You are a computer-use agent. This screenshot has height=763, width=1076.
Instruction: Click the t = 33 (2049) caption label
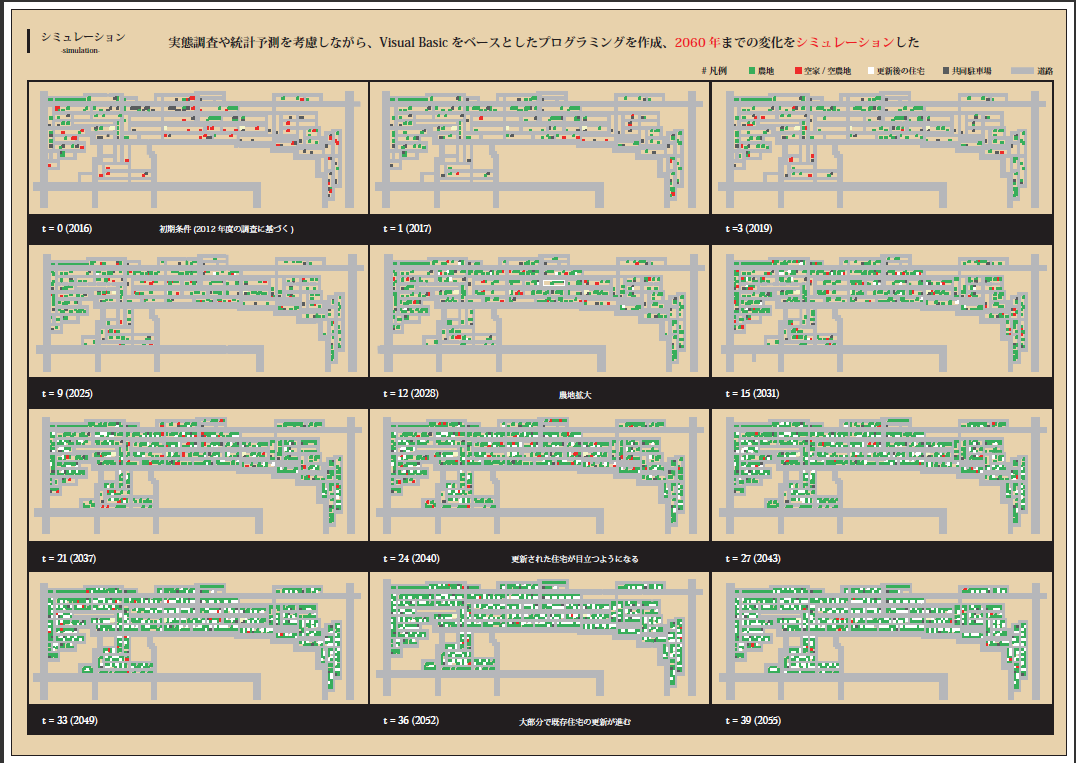click(69, 721)
